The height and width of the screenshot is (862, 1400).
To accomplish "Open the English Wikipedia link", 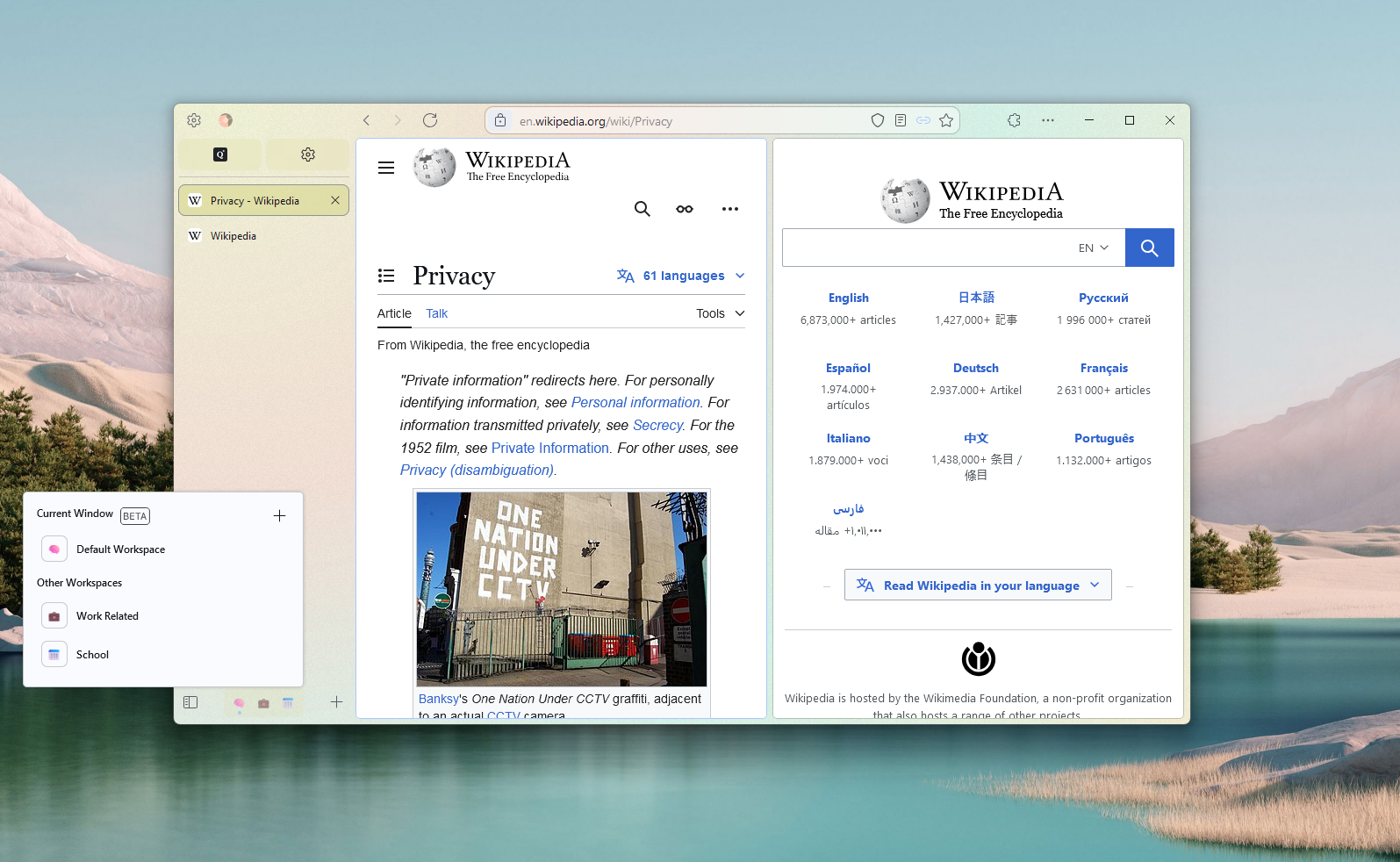I will (x=848, y=298).
